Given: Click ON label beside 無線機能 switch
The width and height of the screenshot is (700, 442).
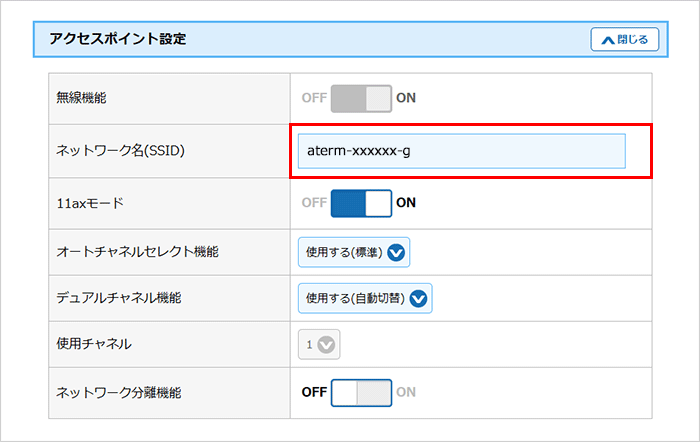Looking at the screenshot, I should [x=406, y=98].
